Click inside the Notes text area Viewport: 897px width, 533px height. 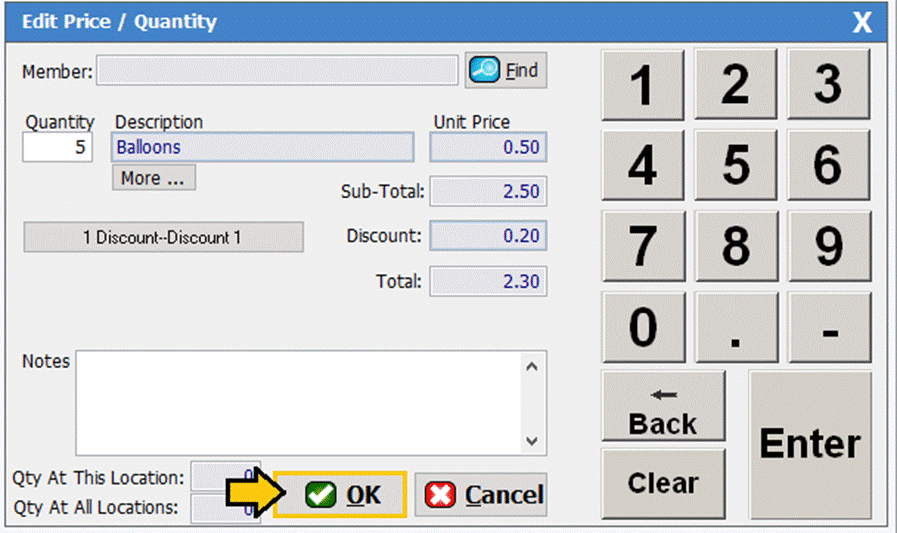(x=300, y=402)
